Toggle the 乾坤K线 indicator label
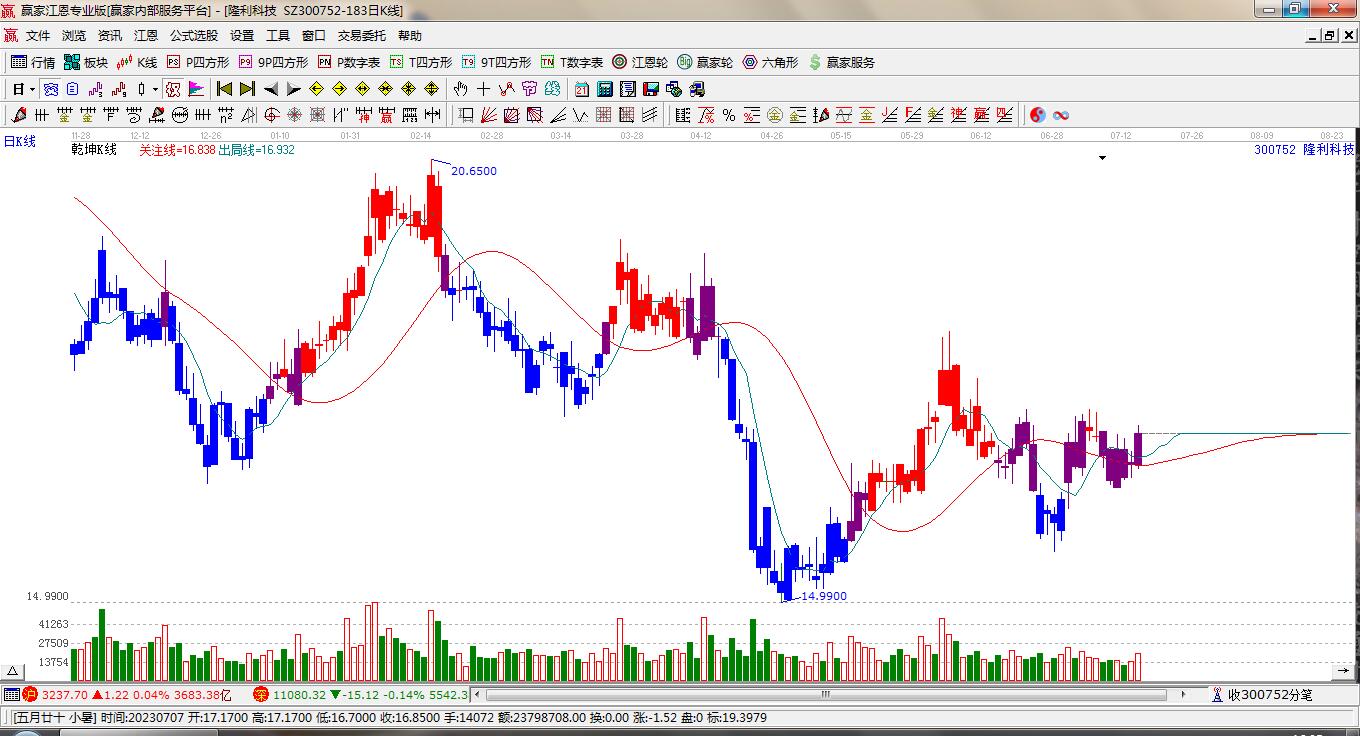Image resolution: width=1360 pixels, height=736 pixels. [94, 150]
